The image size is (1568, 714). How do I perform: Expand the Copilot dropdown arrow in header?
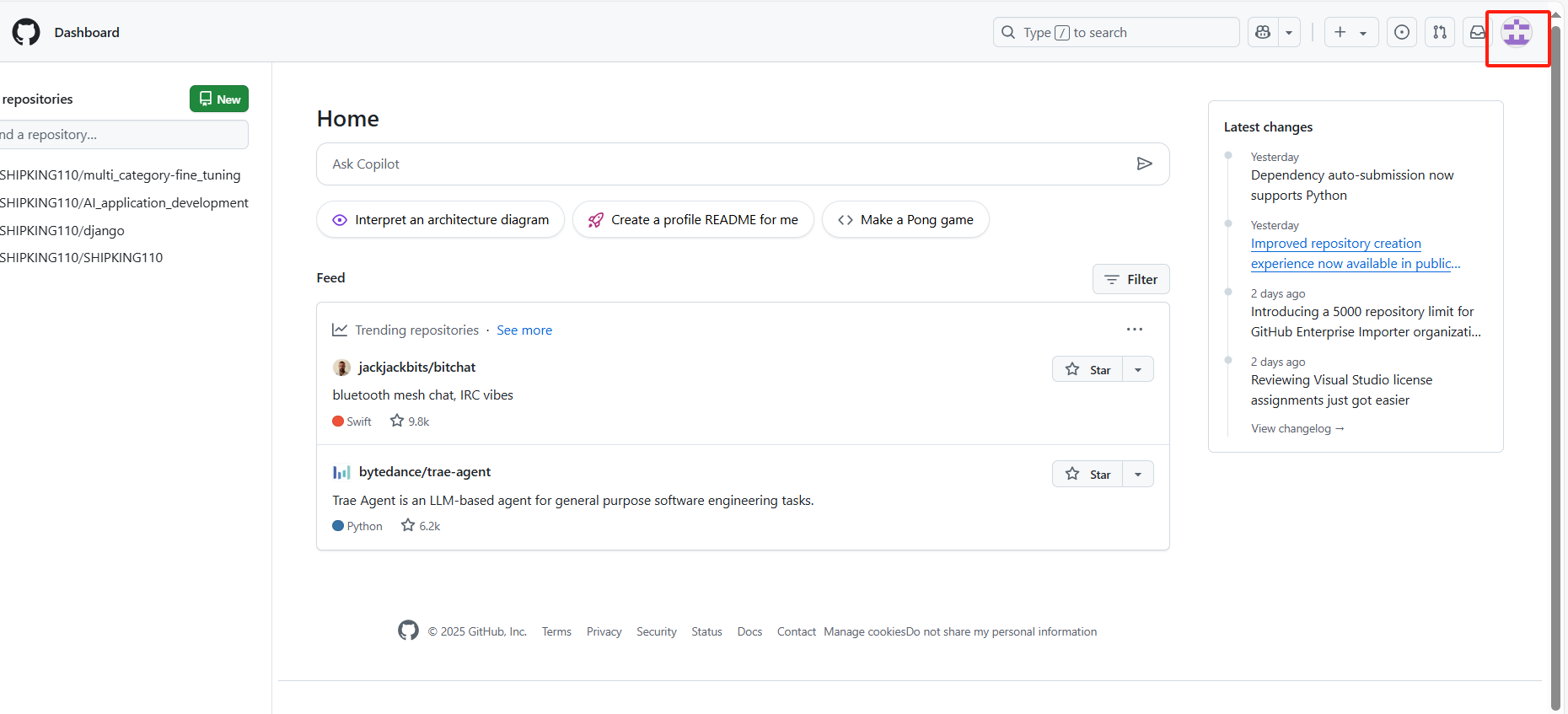1289,32
